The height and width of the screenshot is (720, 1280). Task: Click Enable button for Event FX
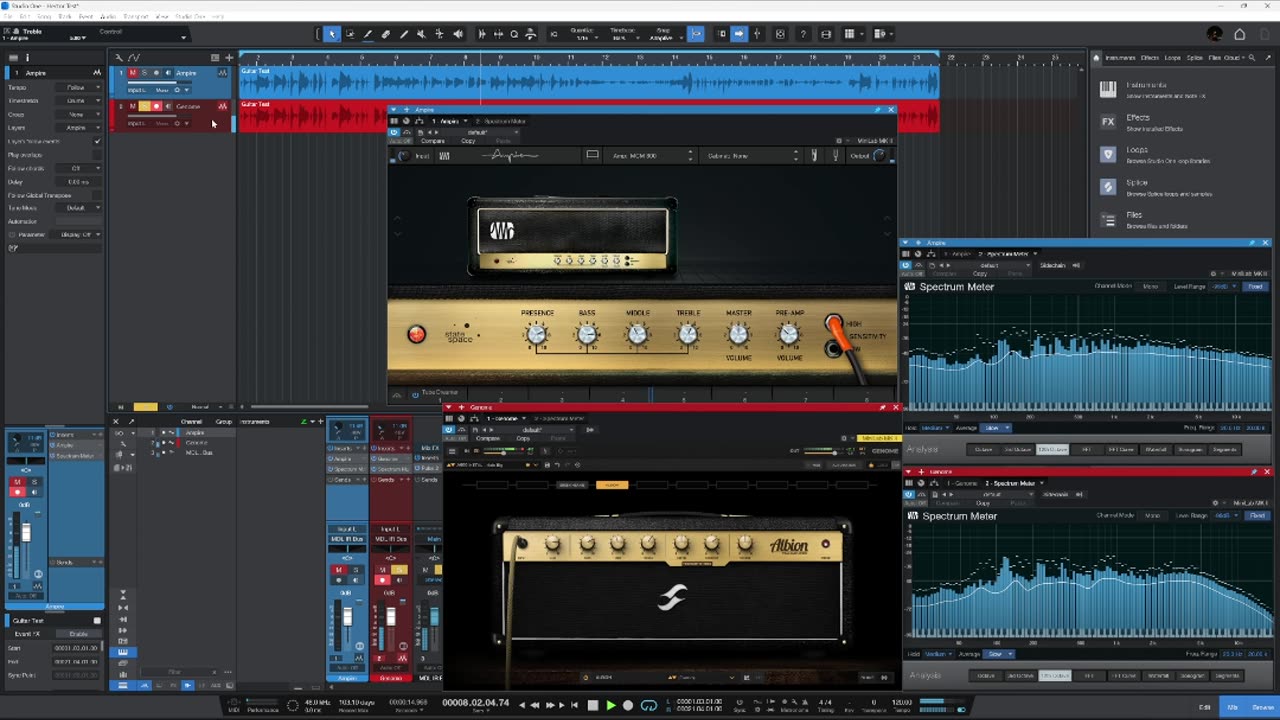click(78, 634)
